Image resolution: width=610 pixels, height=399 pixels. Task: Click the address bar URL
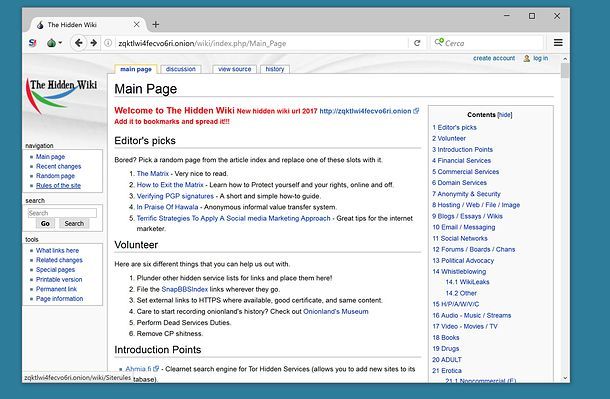click(202, 43)
